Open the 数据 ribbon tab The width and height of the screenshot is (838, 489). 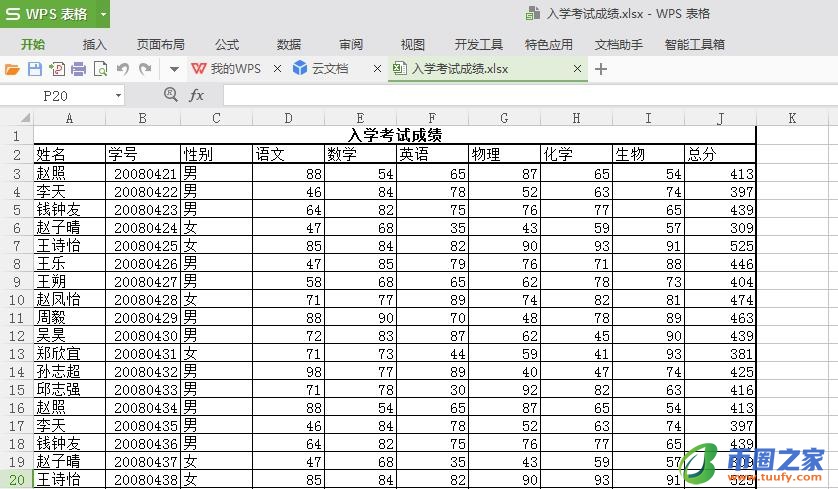289,44
